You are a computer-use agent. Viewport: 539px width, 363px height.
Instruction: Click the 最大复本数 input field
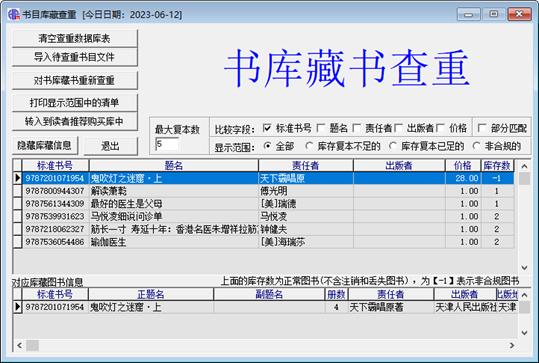click(x=167, y=144)
